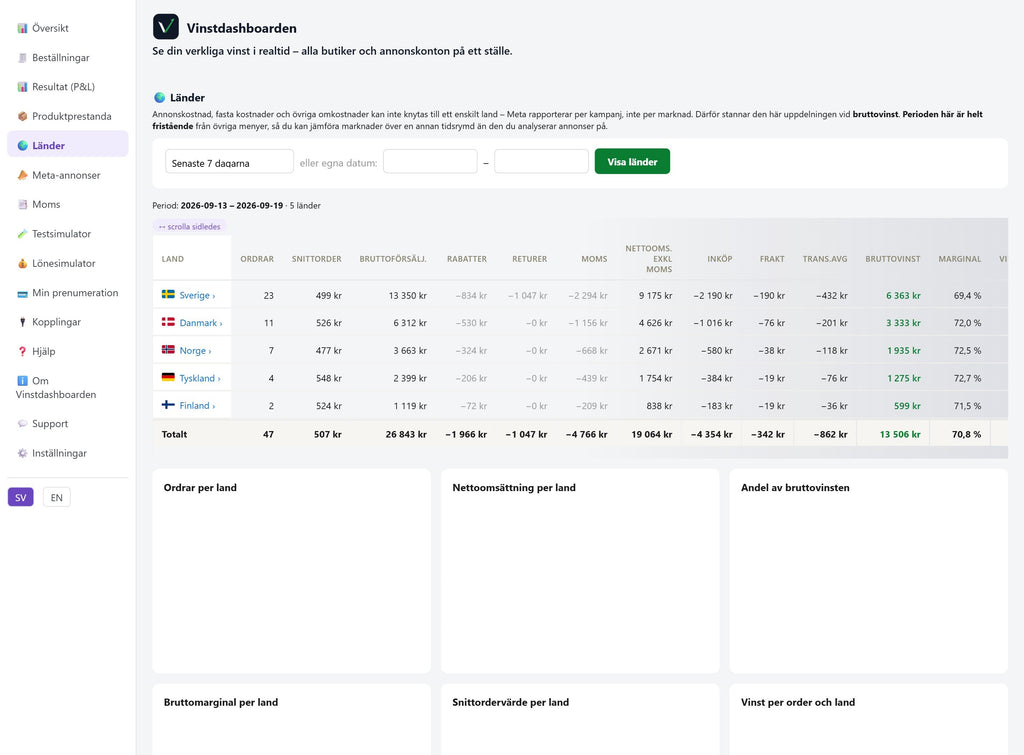
Task: Open the Finland country details link
Action: pyautogui.click(x=197, y=406)
